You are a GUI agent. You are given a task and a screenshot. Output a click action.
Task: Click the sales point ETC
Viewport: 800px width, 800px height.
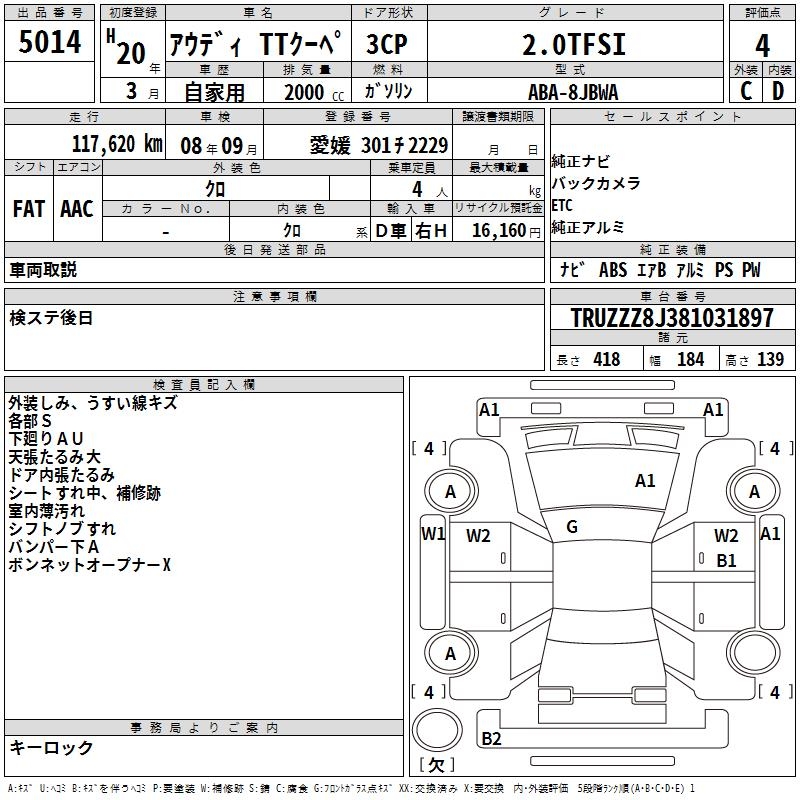(x=562, y=205)
